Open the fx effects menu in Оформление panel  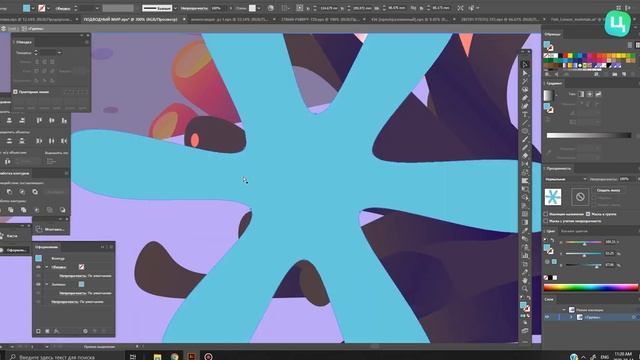[56, 331]
